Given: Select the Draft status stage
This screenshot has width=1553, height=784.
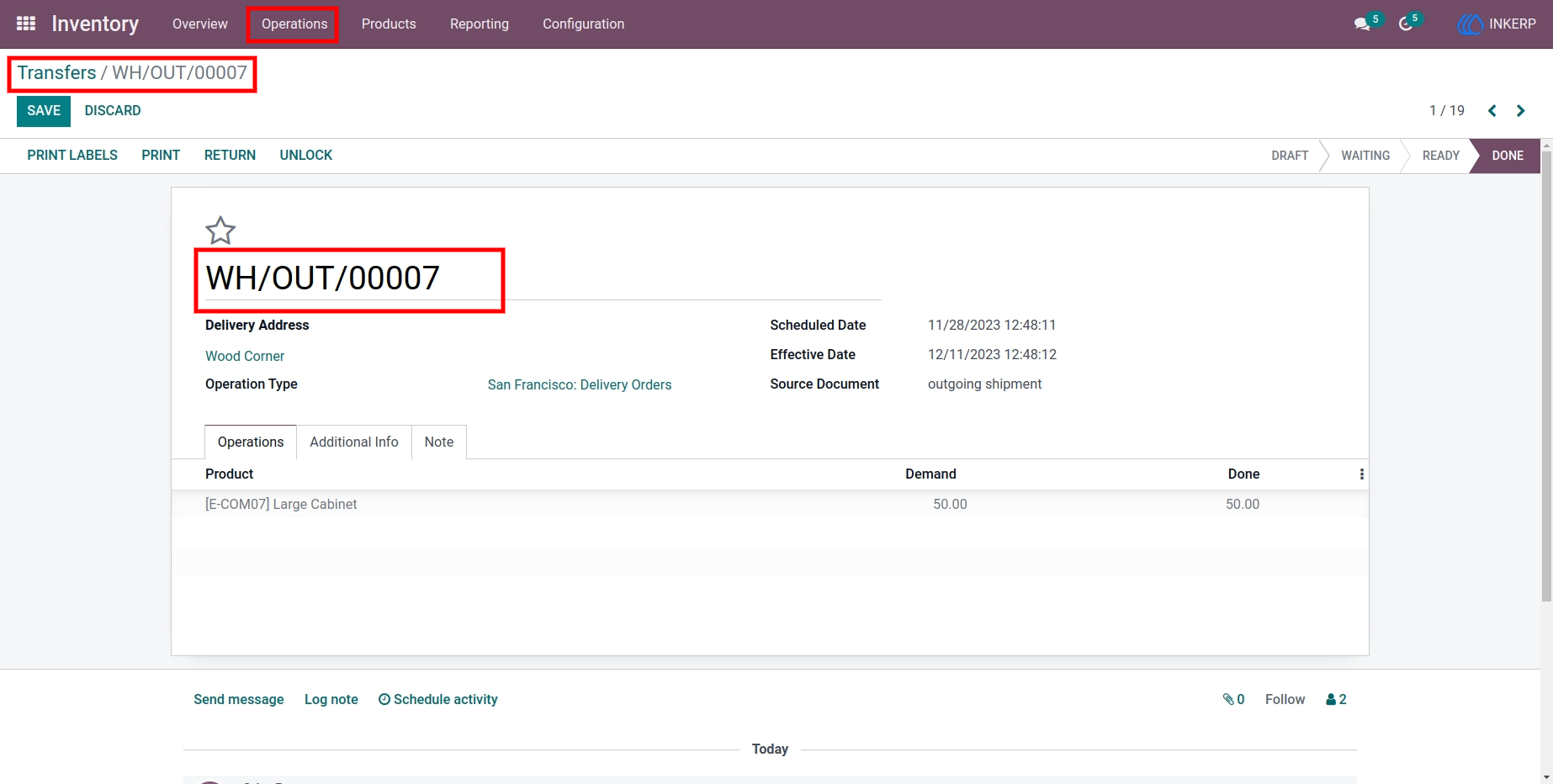Looking at the screenshot, I should click(x=1290, y=156).
